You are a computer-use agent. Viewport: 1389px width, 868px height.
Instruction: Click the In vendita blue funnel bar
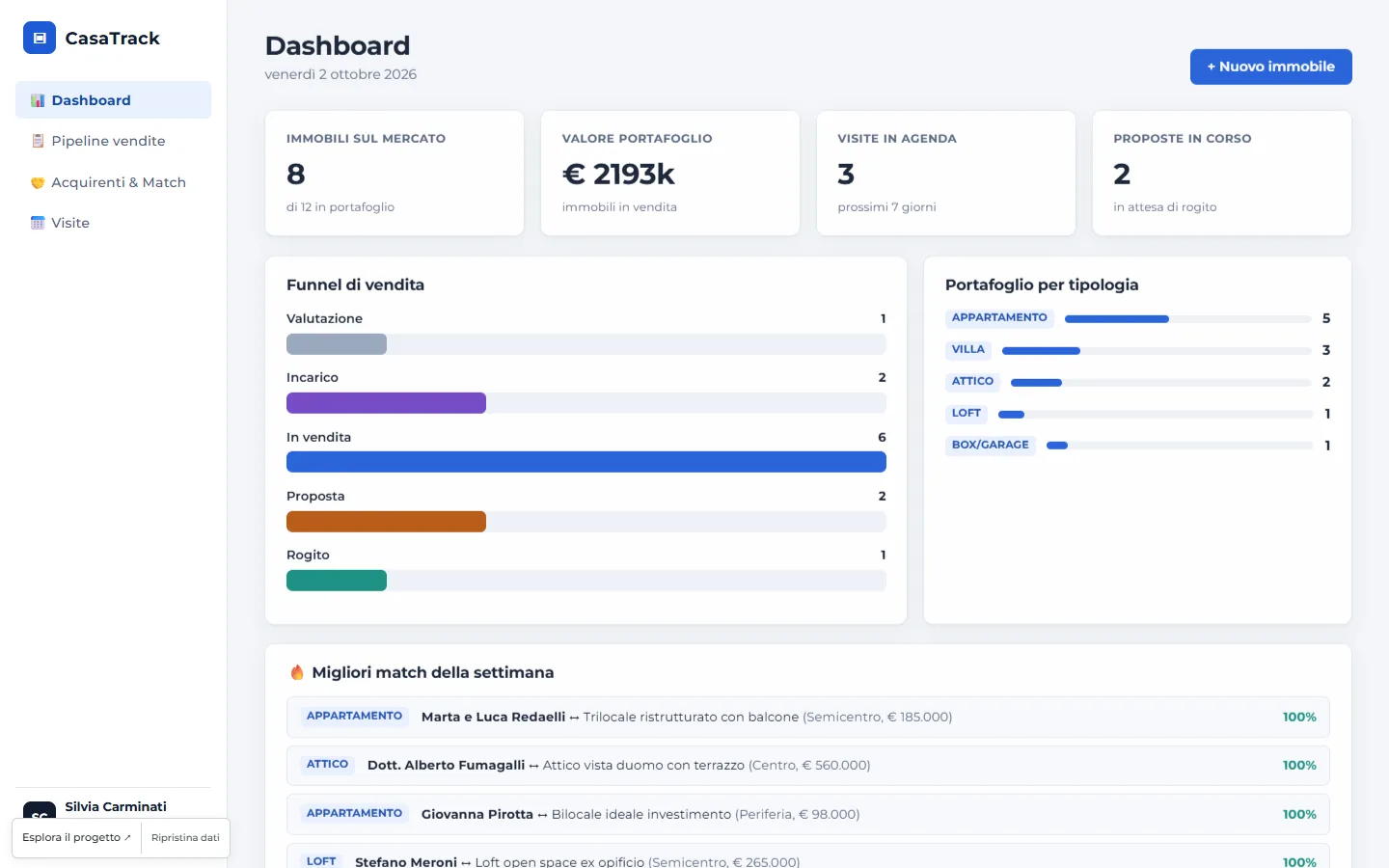586,462
